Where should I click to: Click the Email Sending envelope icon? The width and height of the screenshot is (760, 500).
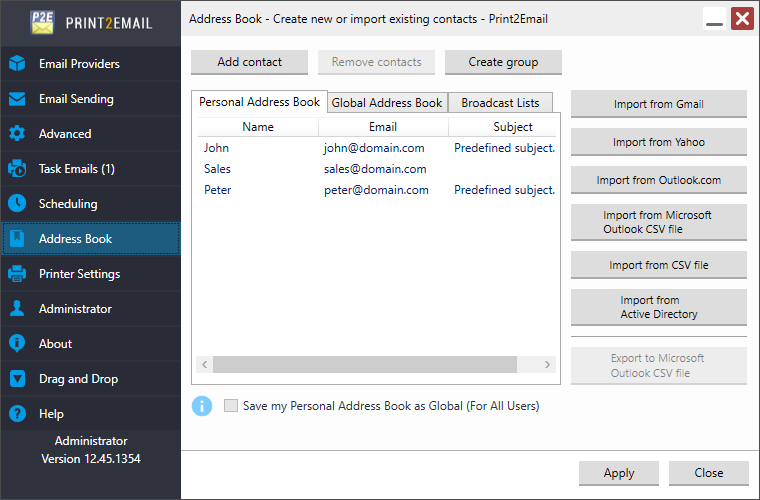pos(17,99)
